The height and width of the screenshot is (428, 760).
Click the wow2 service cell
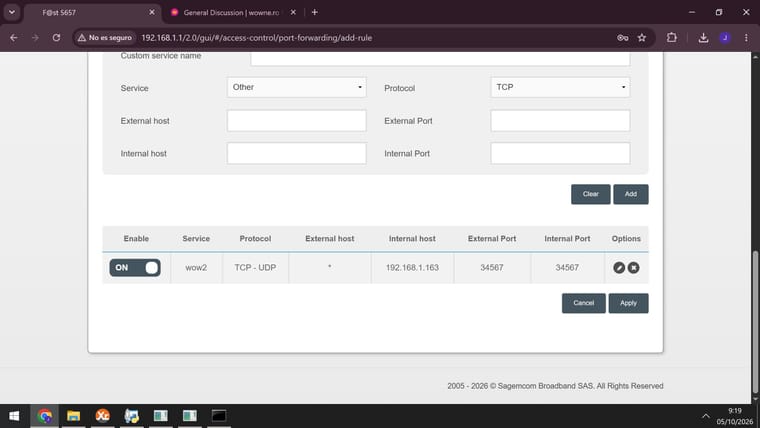coord(196,268)
